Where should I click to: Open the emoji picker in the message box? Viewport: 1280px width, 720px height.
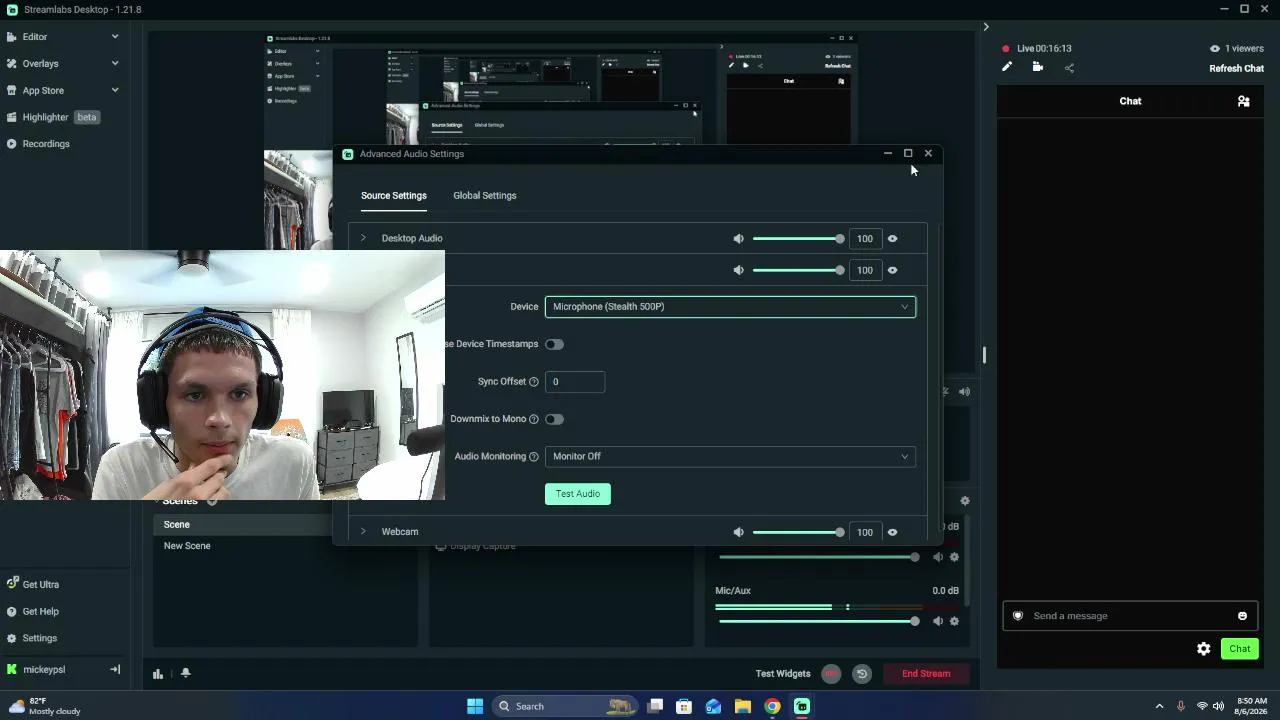[1242, 616]
